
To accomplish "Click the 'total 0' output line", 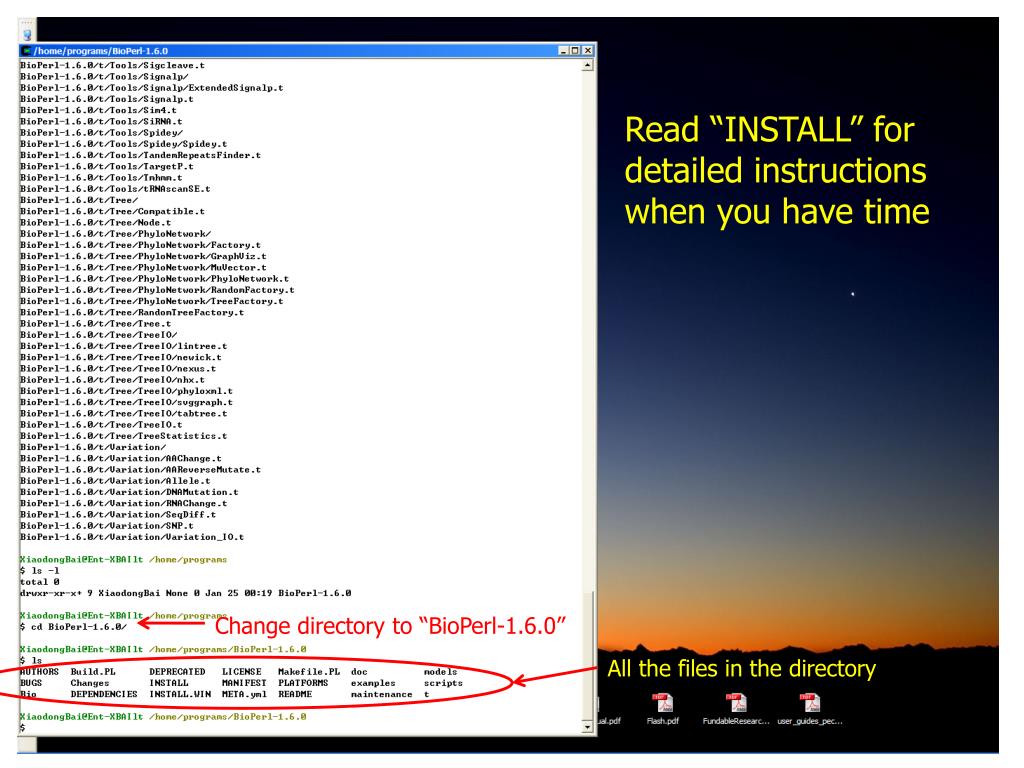I will [39, 582].
